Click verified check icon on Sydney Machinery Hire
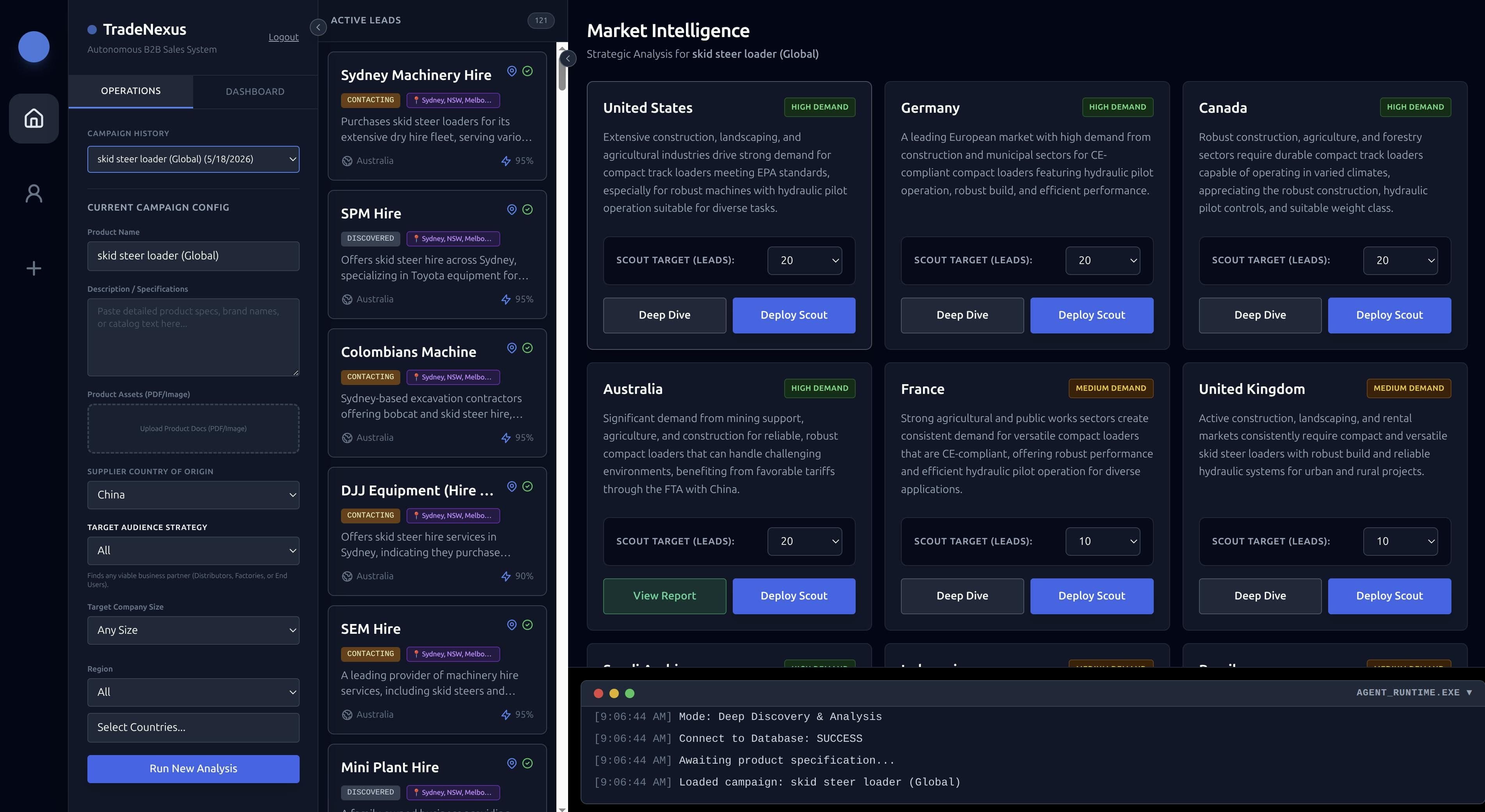This screenshot has height=812, width=1485. point(528,71)
